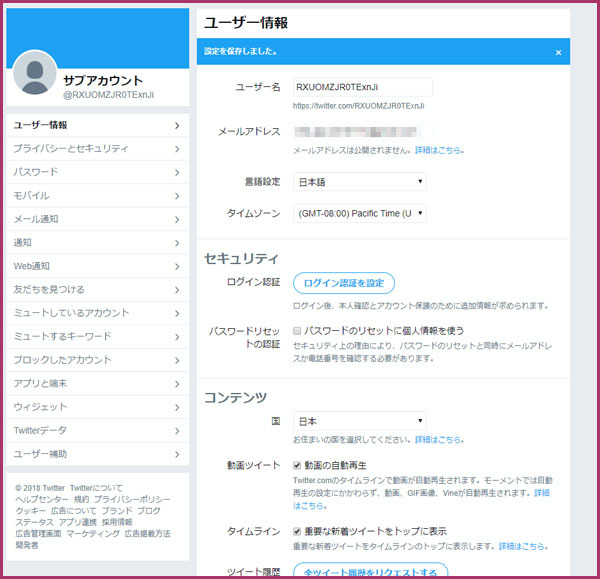The width and height of the screenshot is (600, 579).
Task: Open the モバイル settings section
Action: click(x=98, y=196)
